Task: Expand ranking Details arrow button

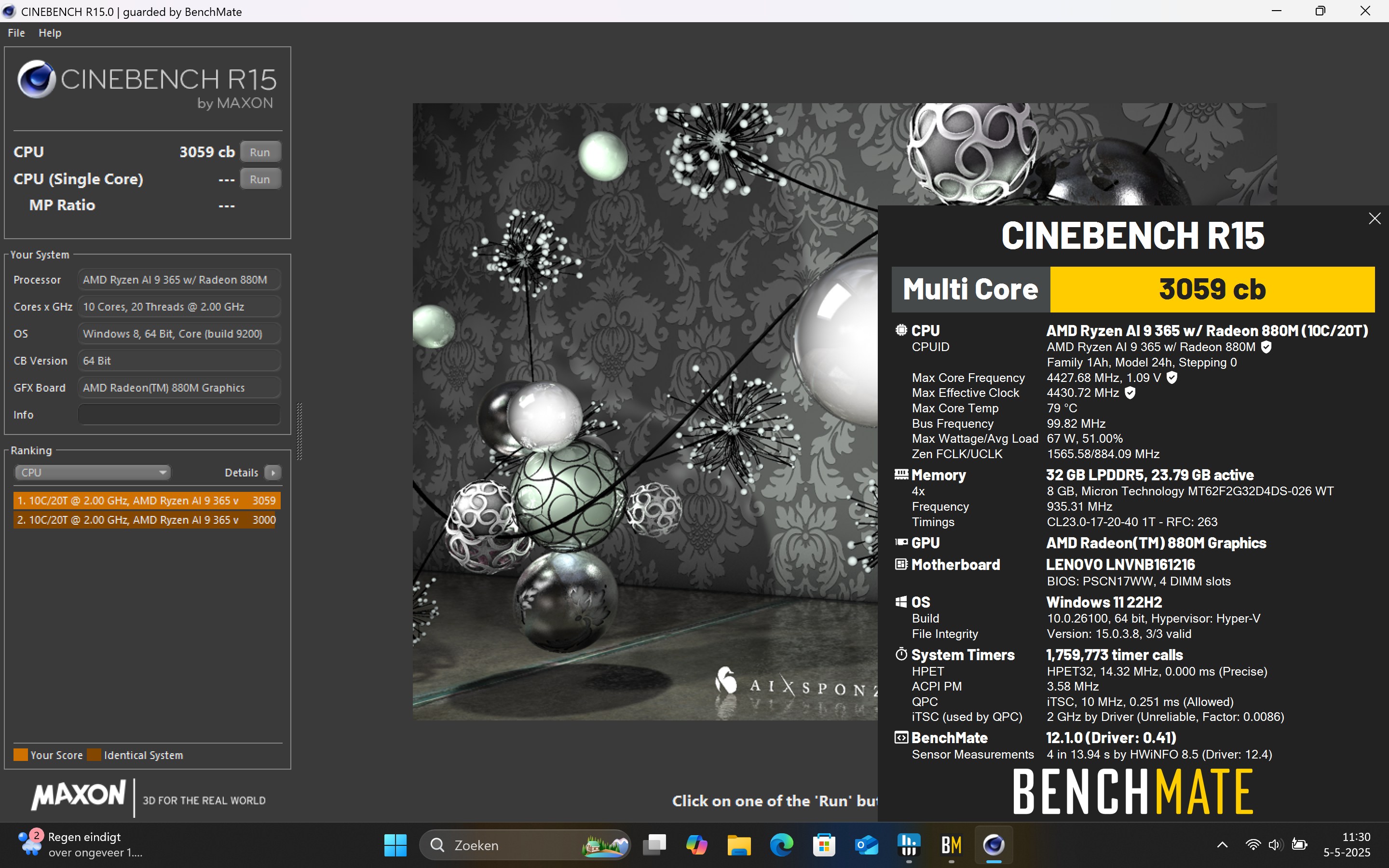Action: pyautogui.click(x=273, y=473)
